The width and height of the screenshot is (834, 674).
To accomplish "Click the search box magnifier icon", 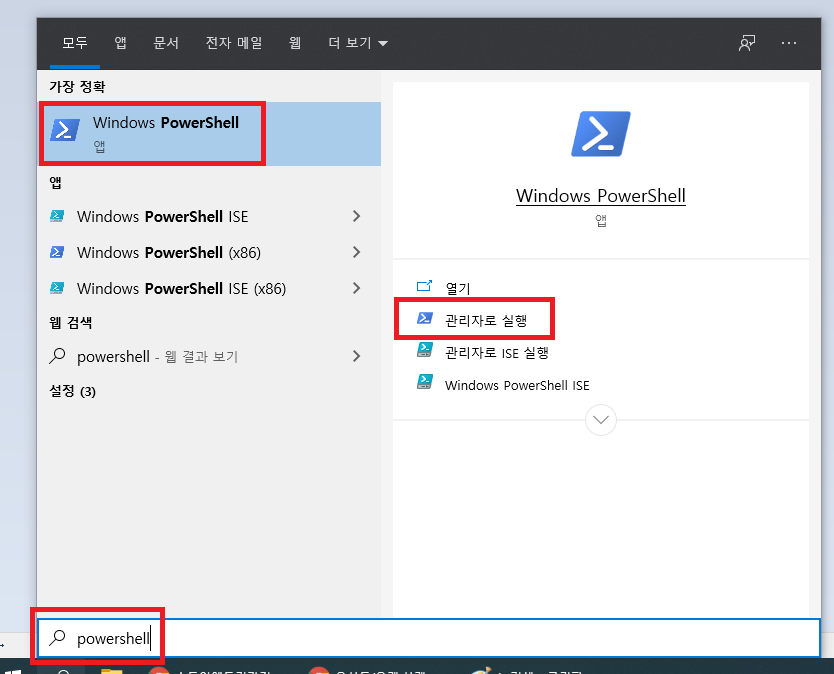I will pyautogui.click(x=57, y=637).
